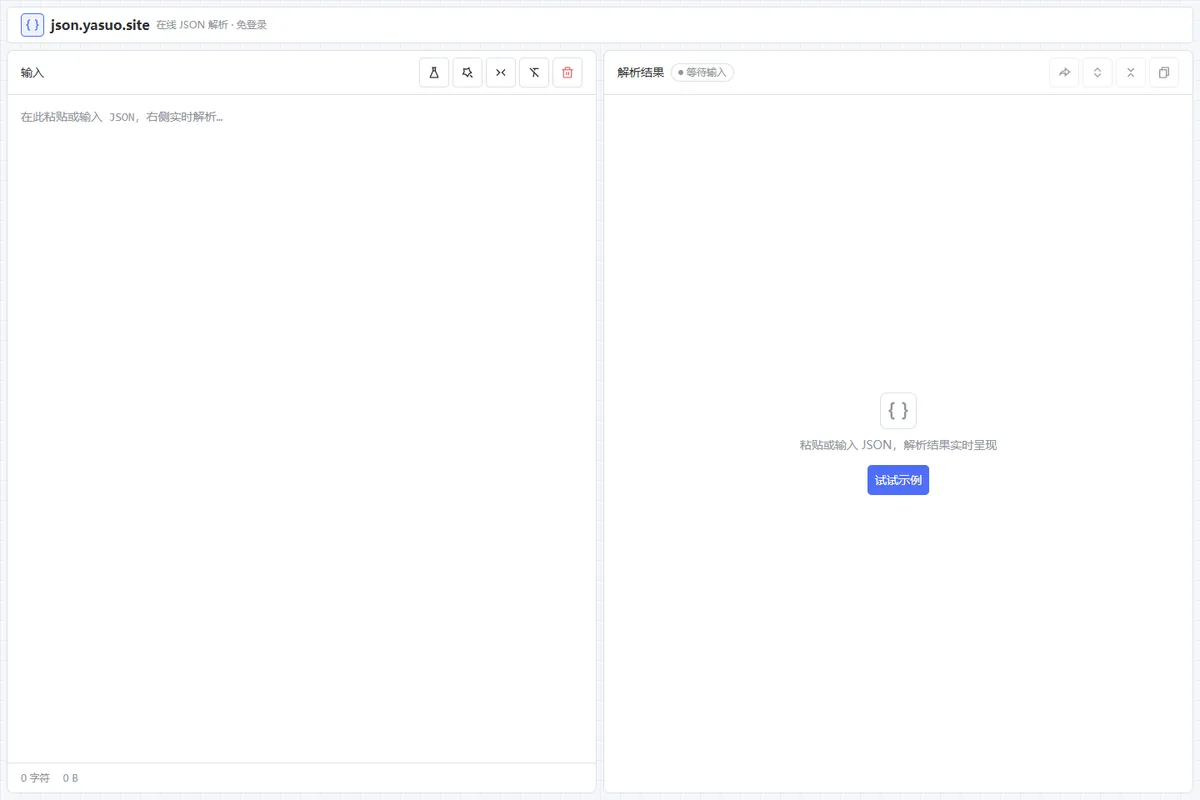
Task: Expand all nodes in results panel
Action: pos(1097,73)
